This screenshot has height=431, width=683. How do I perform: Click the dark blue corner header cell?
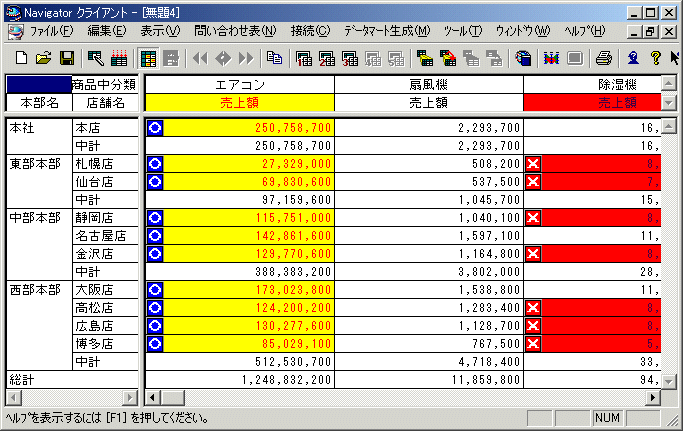click(39, 85)
